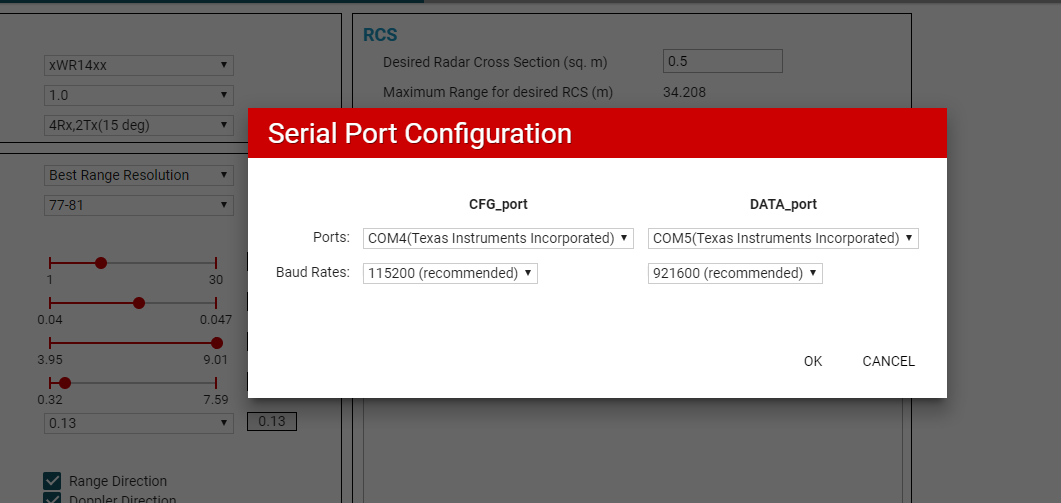Open the xWR14xx platform dropdown
Viewport: 1061px width, 503px height.
[139, 66]
